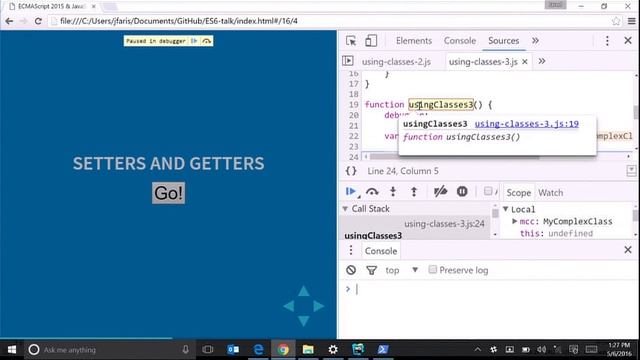
Task: Follow the using-classes-3.js:19 link in tooltip
Action: tap(527, 124)
